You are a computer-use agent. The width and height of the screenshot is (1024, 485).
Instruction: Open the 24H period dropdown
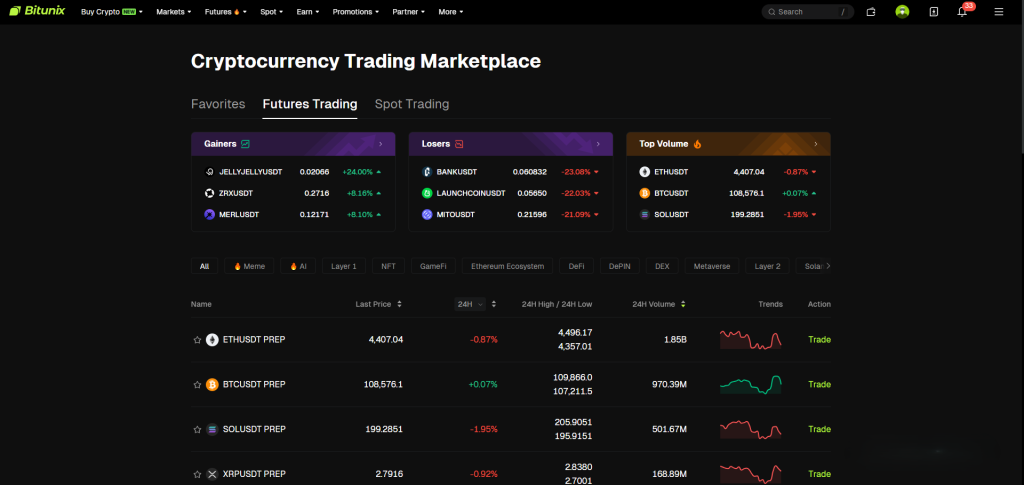[x=468, y=304]
